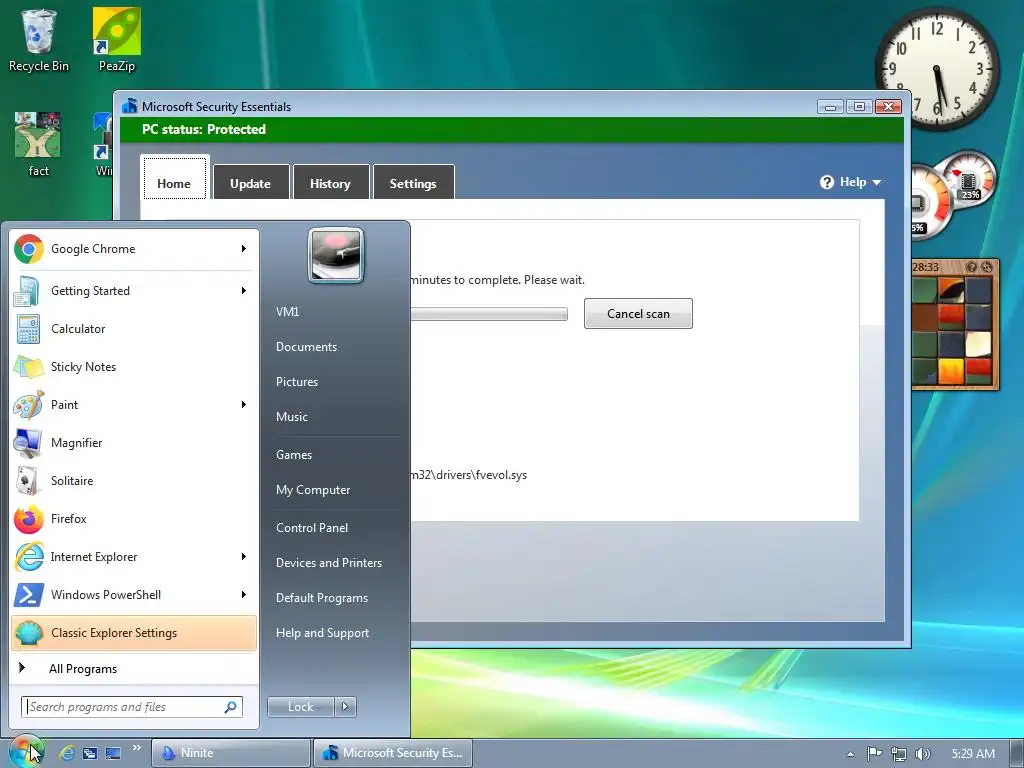Click the search magnifier icon in Start menu
1024x768 pixels.
231,707
